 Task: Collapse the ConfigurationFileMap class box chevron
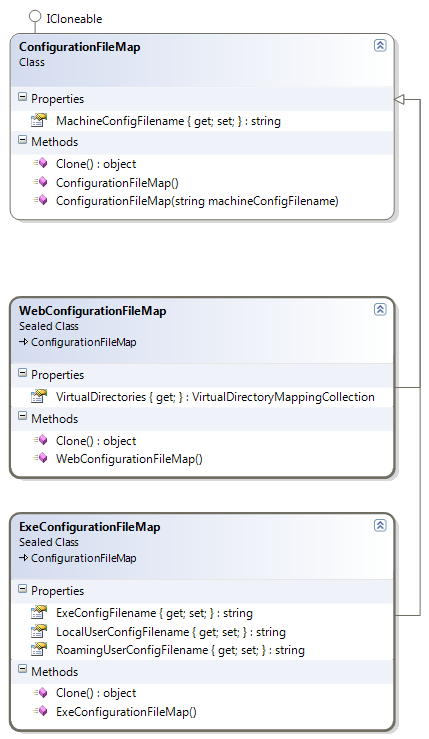(380, 45)
